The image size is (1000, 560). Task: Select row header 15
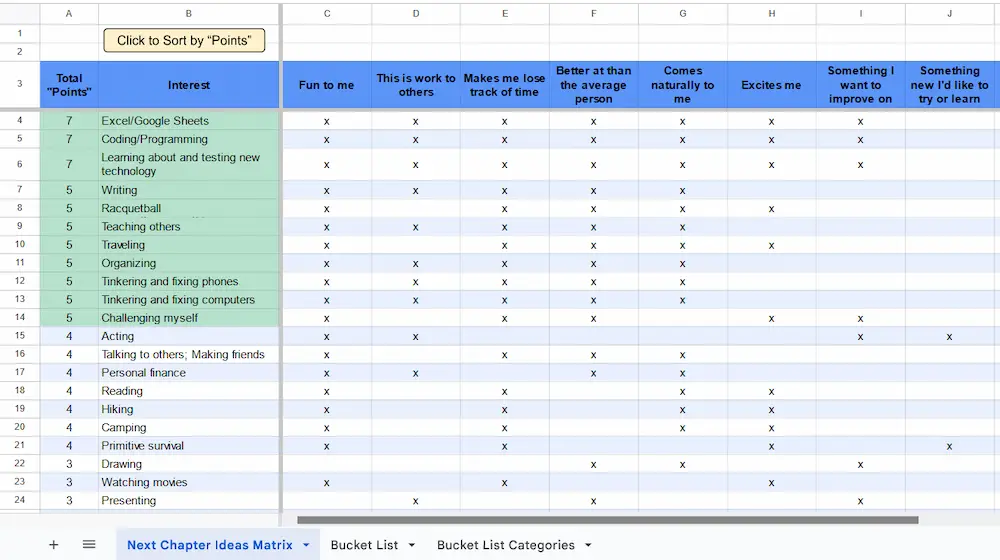pos(19,336)
